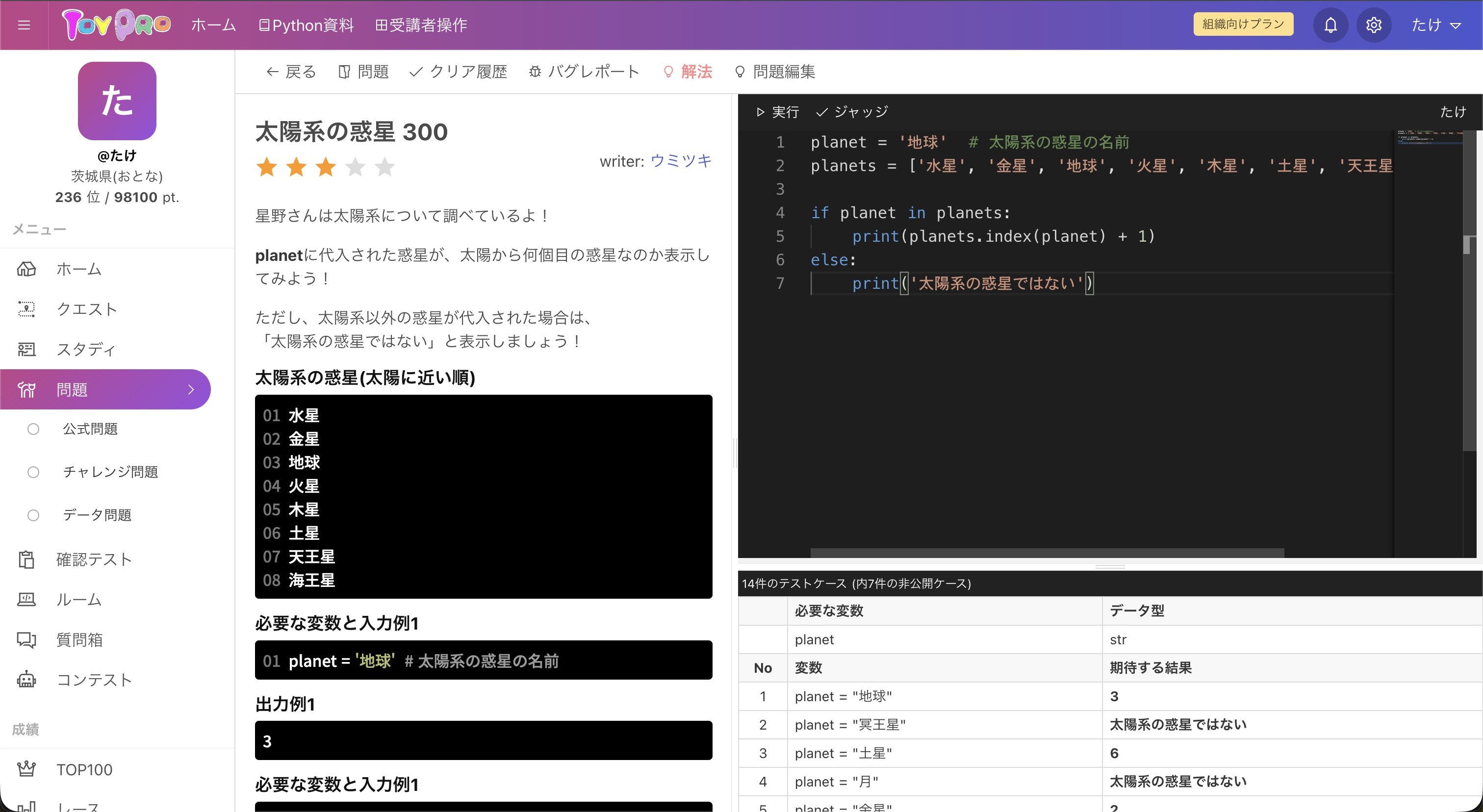Select the 公式問題 radio option

pos(33,429)
